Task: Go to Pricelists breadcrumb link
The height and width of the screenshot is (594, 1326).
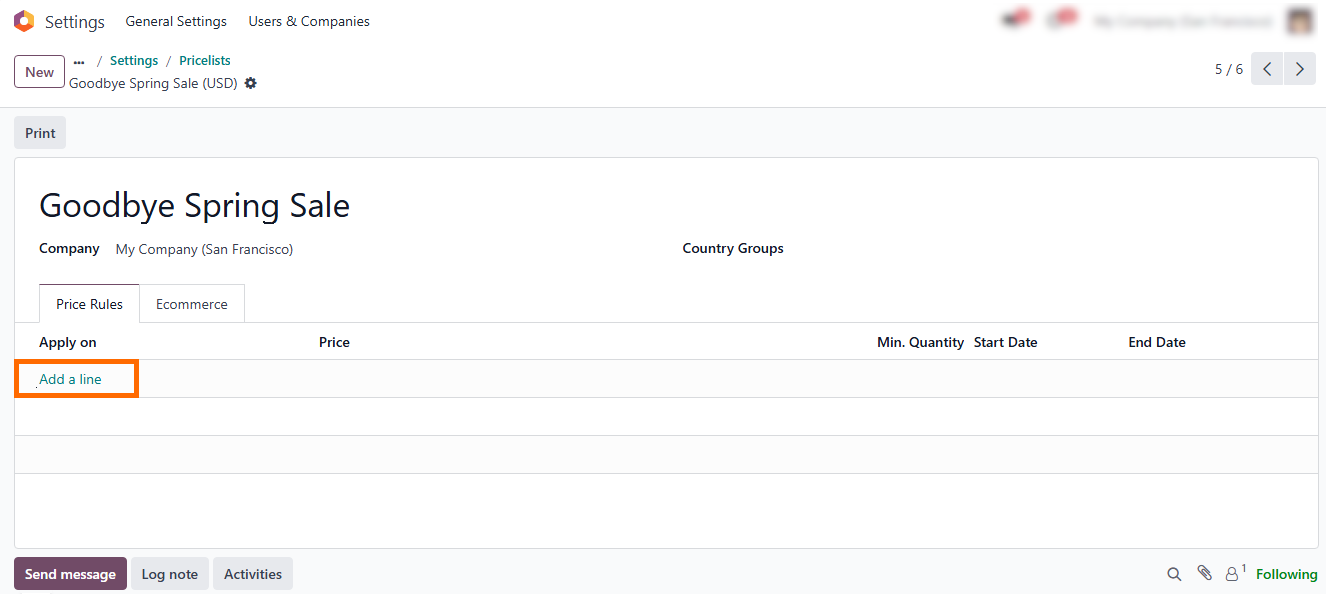Action: pos(205,61)
